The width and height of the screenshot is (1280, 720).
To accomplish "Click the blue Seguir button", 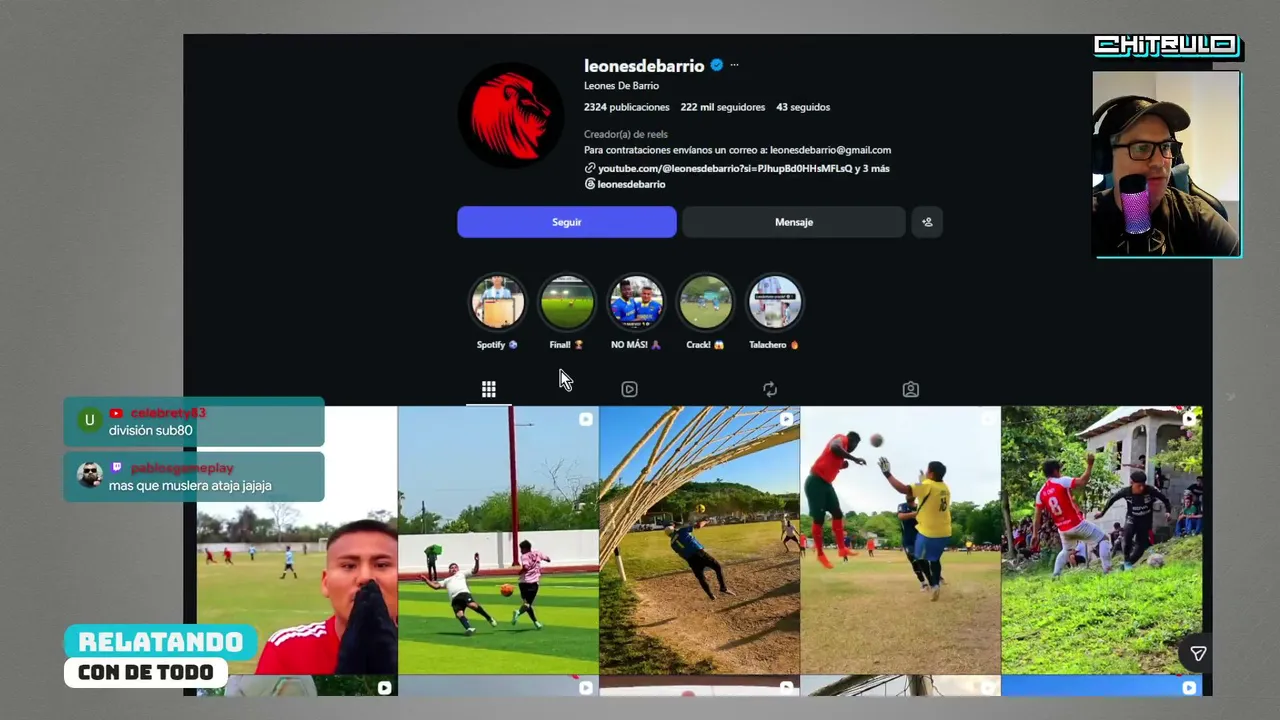I will pos(567,222).
